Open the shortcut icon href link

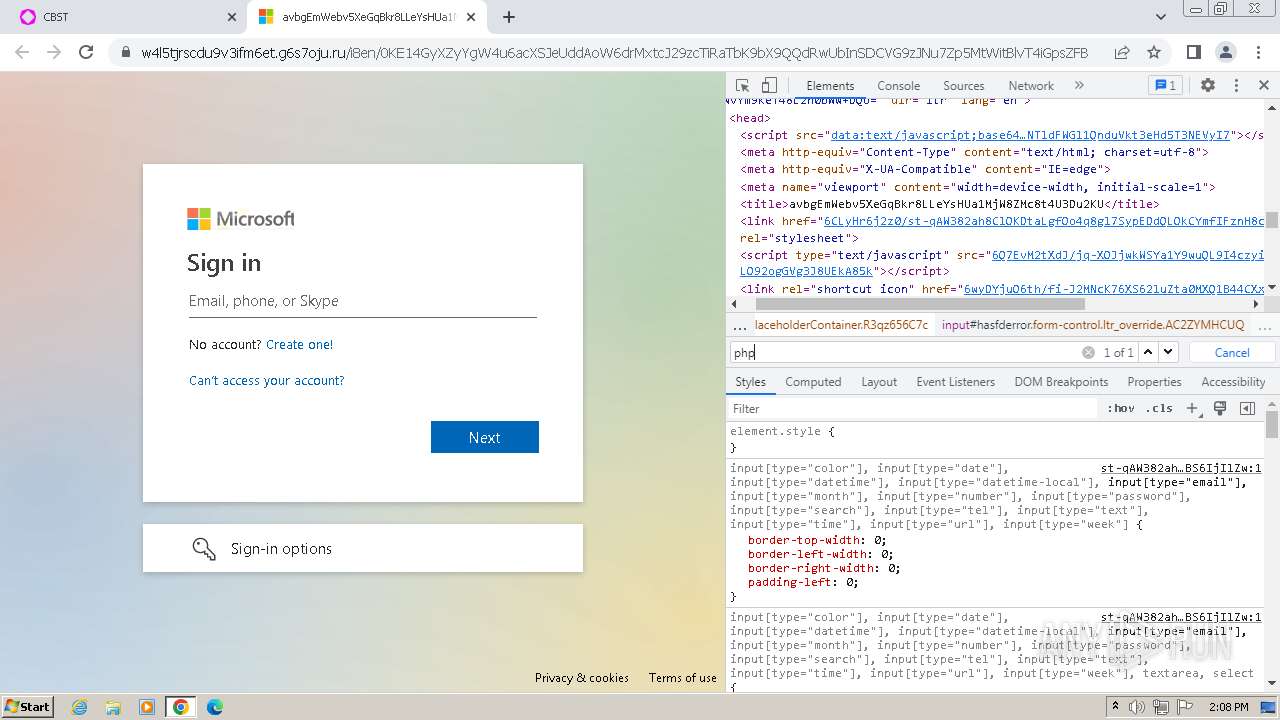click(1114, 289)
